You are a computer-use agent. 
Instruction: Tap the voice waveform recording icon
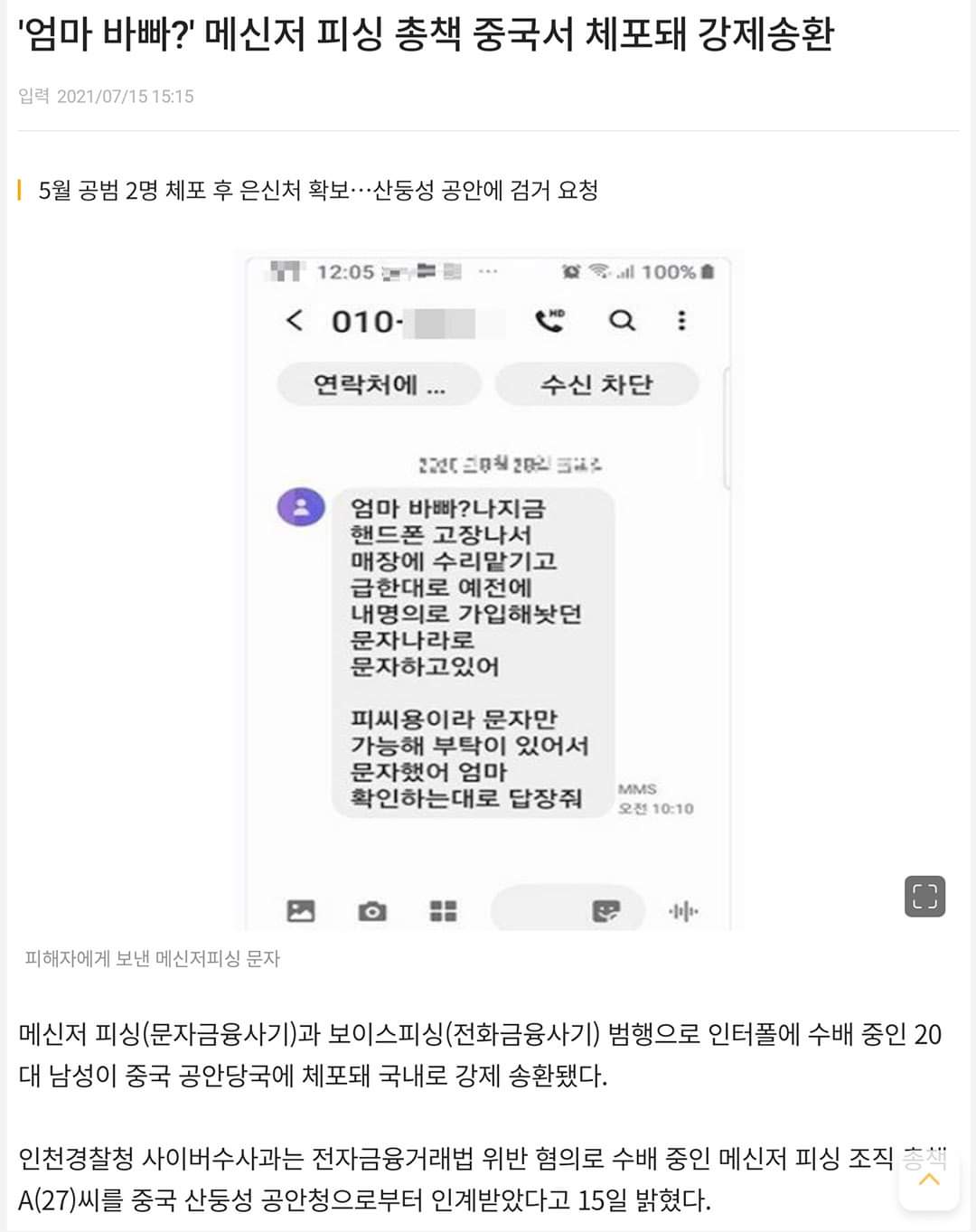click(683, 911)
